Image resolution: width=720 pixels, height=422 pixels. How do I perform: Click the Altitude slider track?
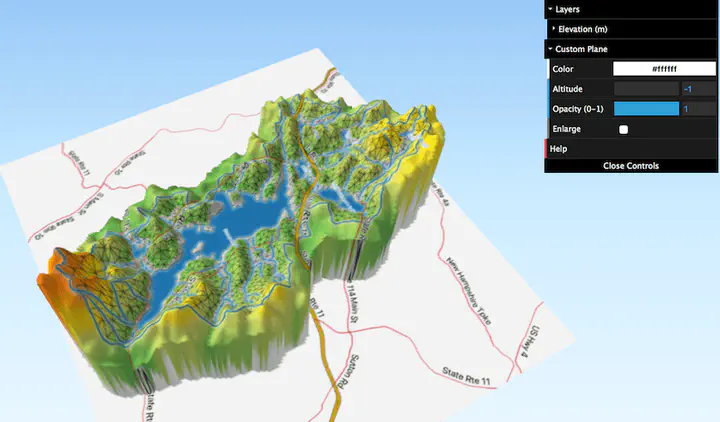[645, 89]
